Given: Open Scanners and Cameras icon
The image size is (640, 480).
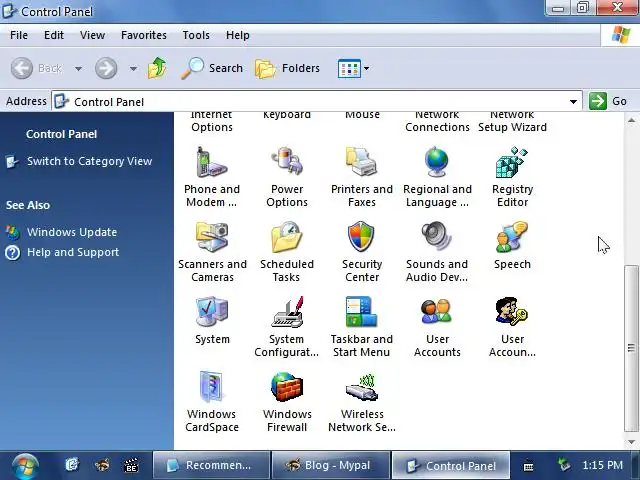Looking at the screenshot, I should coord(212,237).
